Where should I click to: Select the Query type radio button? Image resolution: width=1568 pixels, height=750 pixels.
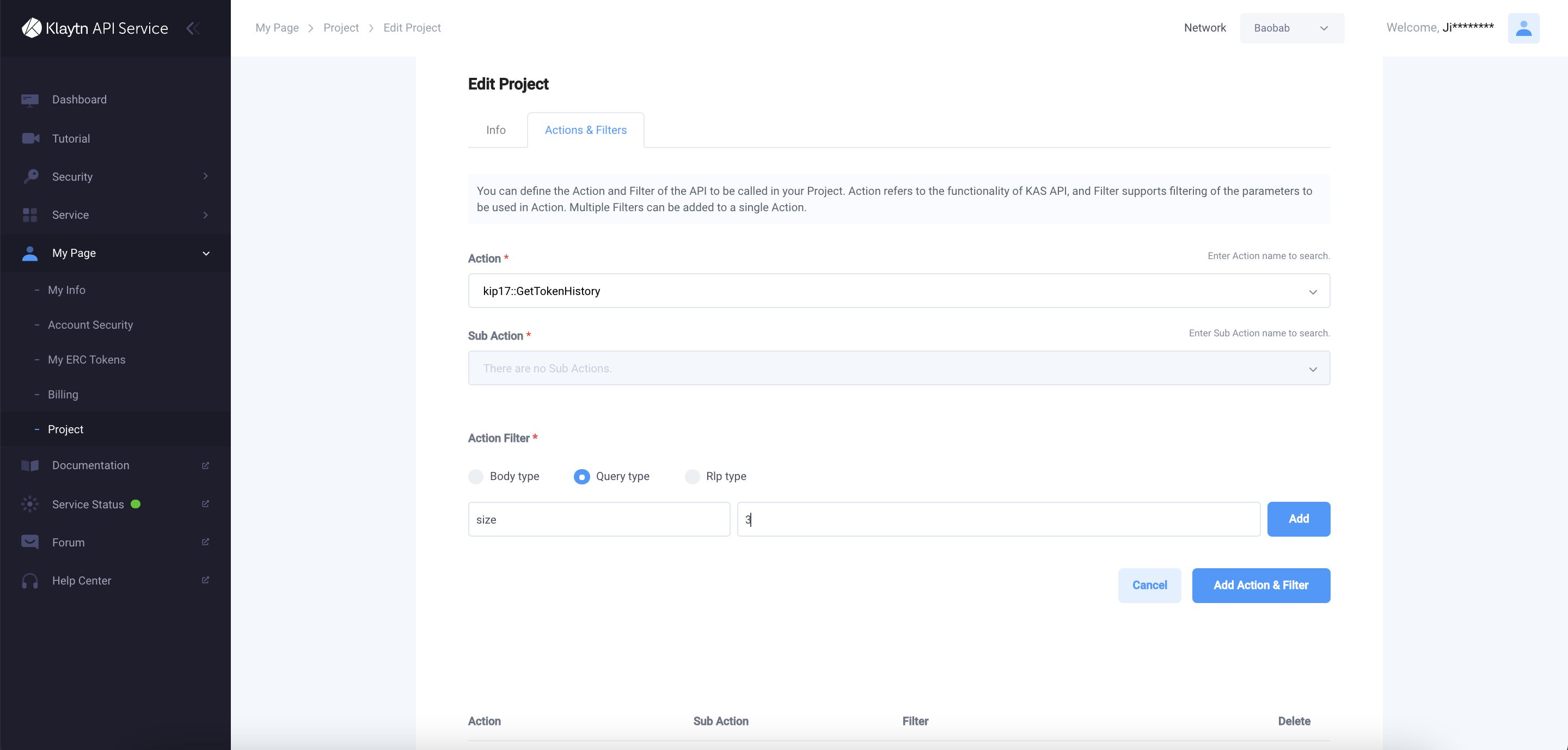[x=582, y=476]
